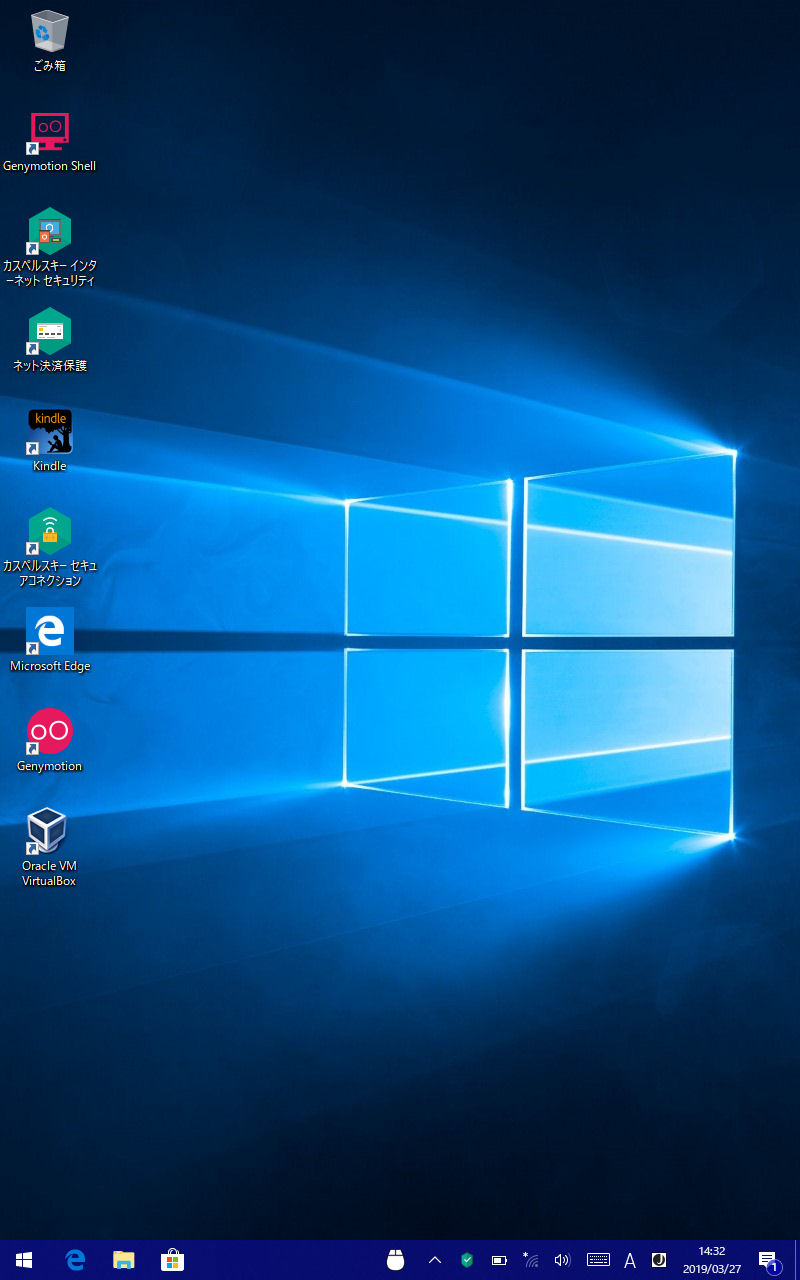The height and width of the screenshot is (1280, 800).
Task: Select the ごみ箱 recycle bin icon
Action: (x=50, y=42)
